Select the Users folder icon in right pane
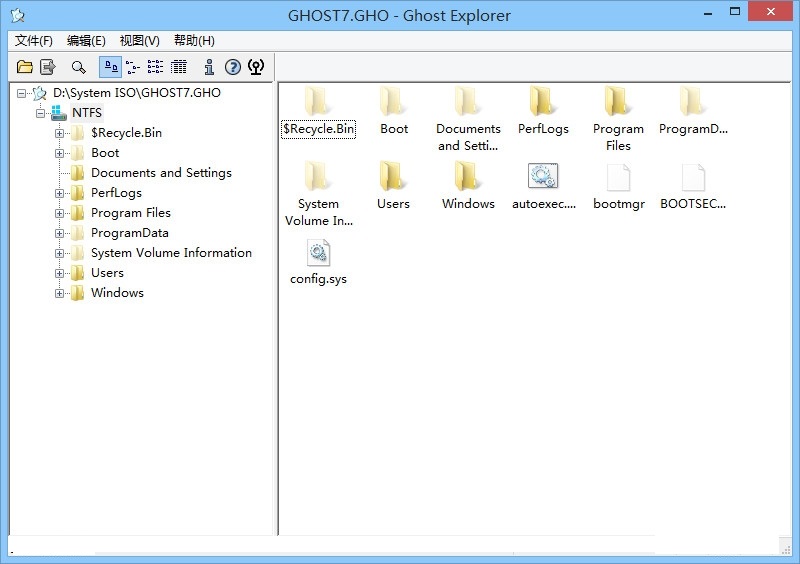This screenshot has height=564, width=800. tap(392, 177)
